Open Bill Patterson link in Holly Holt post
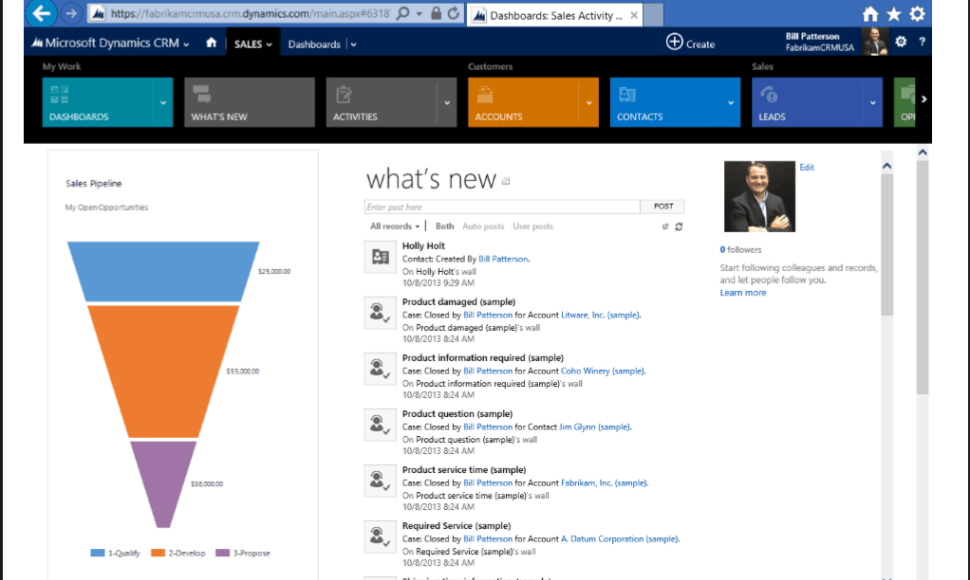970x580 pixels. [503, 259]
